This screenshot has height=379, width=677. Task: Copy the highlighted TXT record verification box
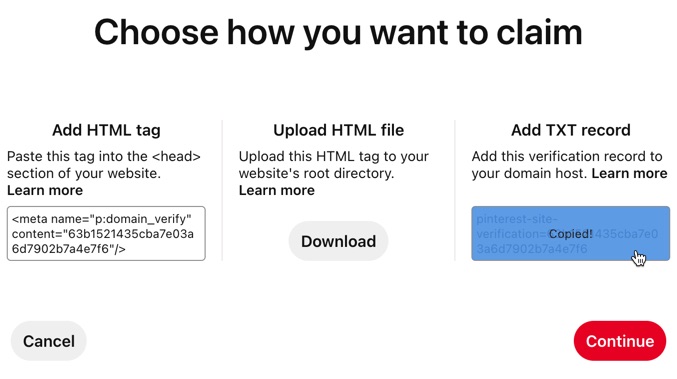(x=571, y=234)
